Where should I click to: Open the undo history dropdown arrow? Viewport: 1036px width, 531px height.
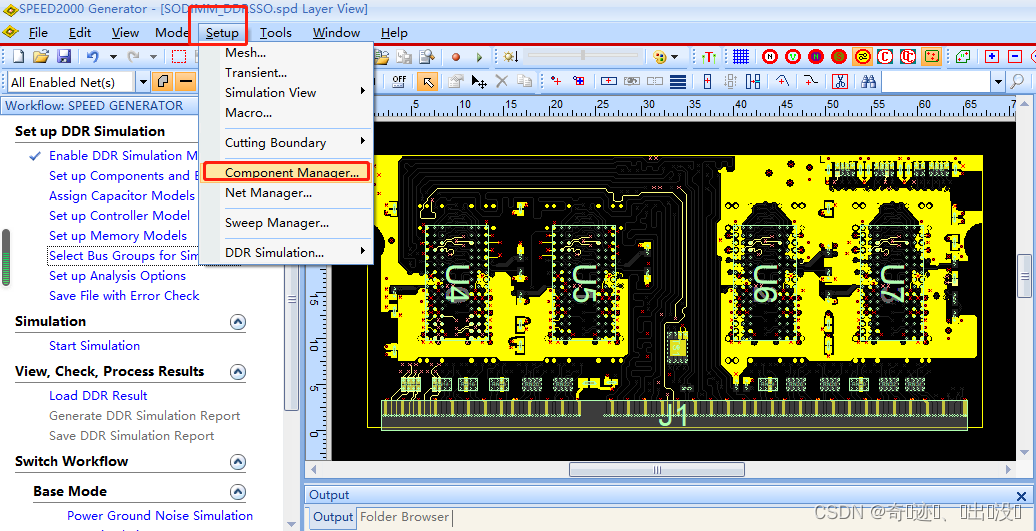click(112, 57)
